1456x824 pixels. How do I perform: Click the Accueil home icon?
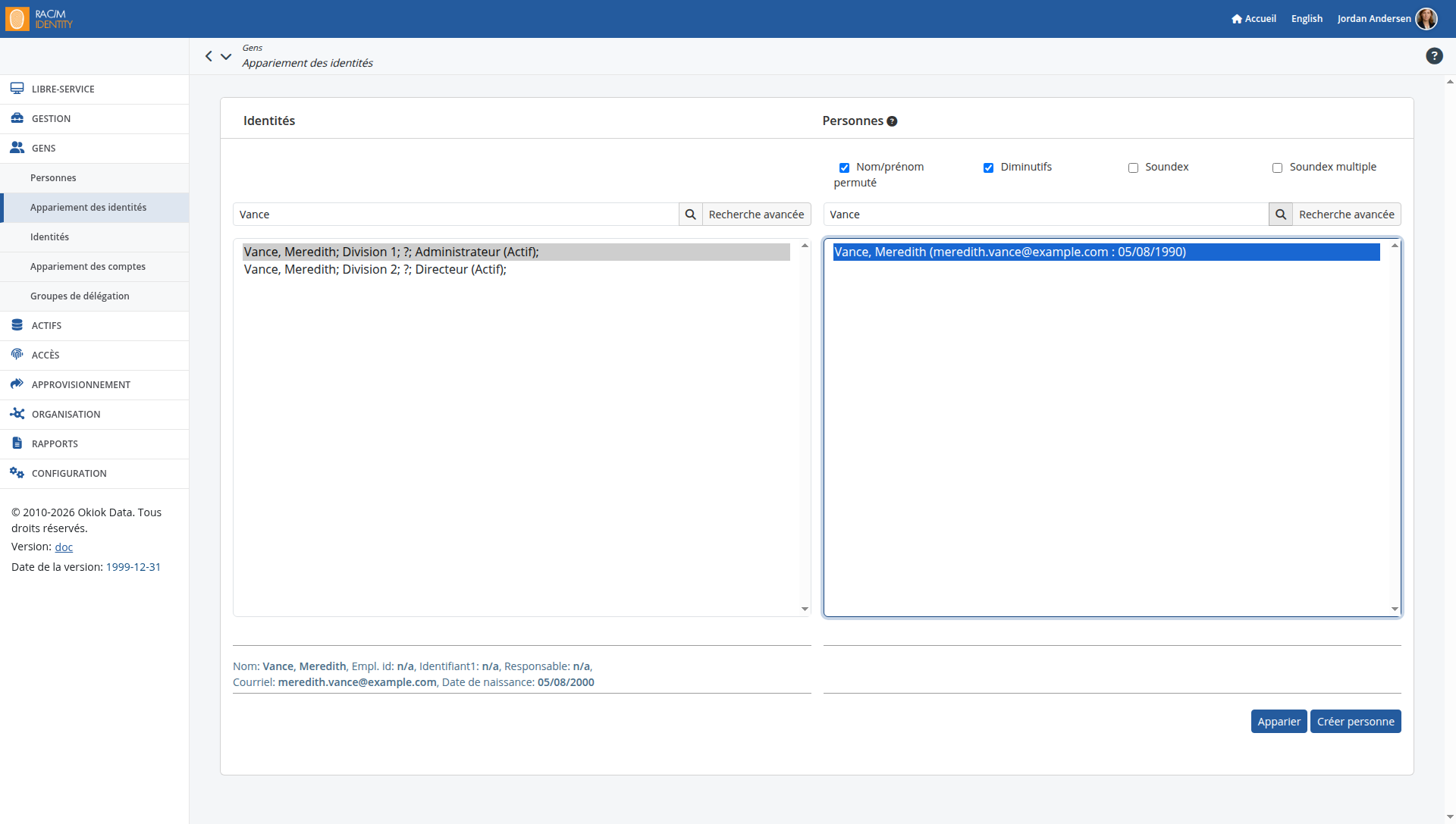pyautogui.click(x=1237, y=19)
